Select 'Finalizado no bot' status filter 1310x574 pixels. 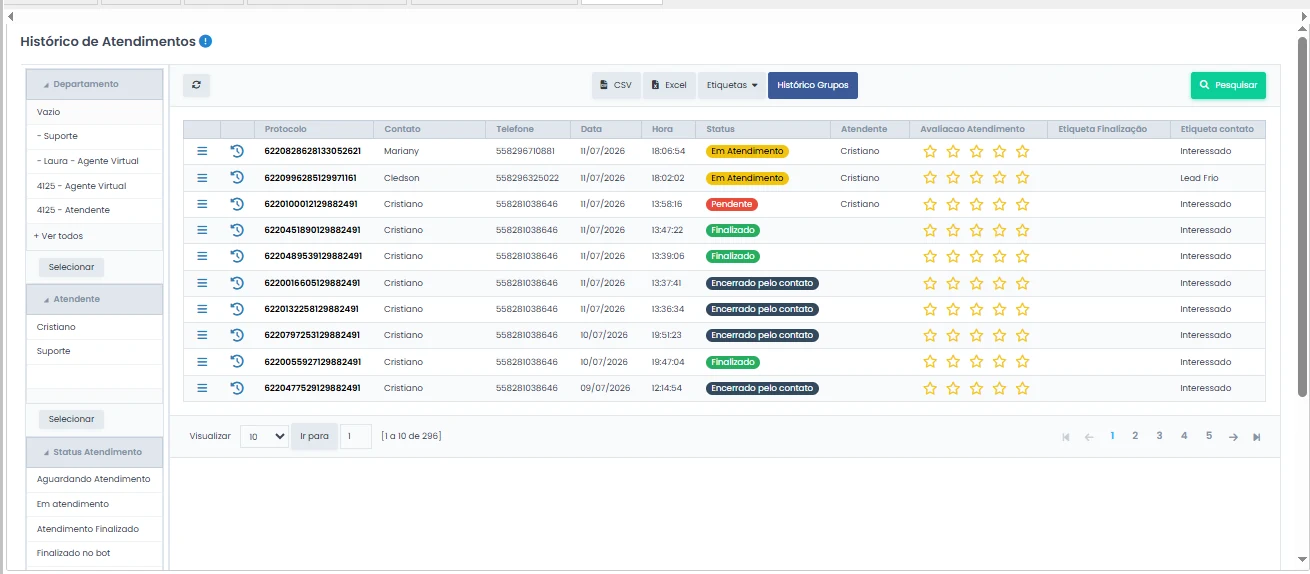pyautogui.click(x=95, y=553)
